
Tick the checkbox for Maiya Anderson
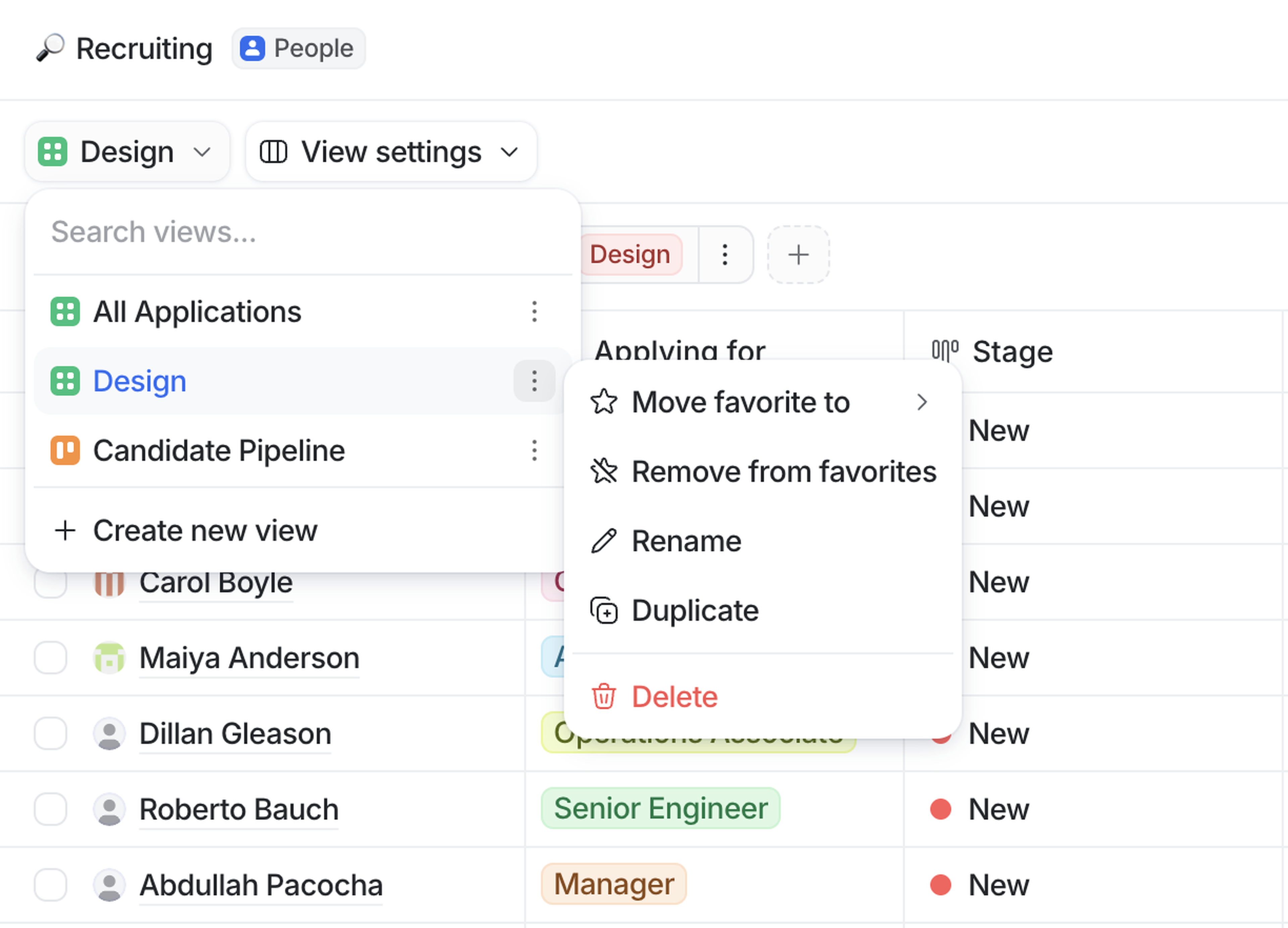pyautogui.click(x=51, y=658)
